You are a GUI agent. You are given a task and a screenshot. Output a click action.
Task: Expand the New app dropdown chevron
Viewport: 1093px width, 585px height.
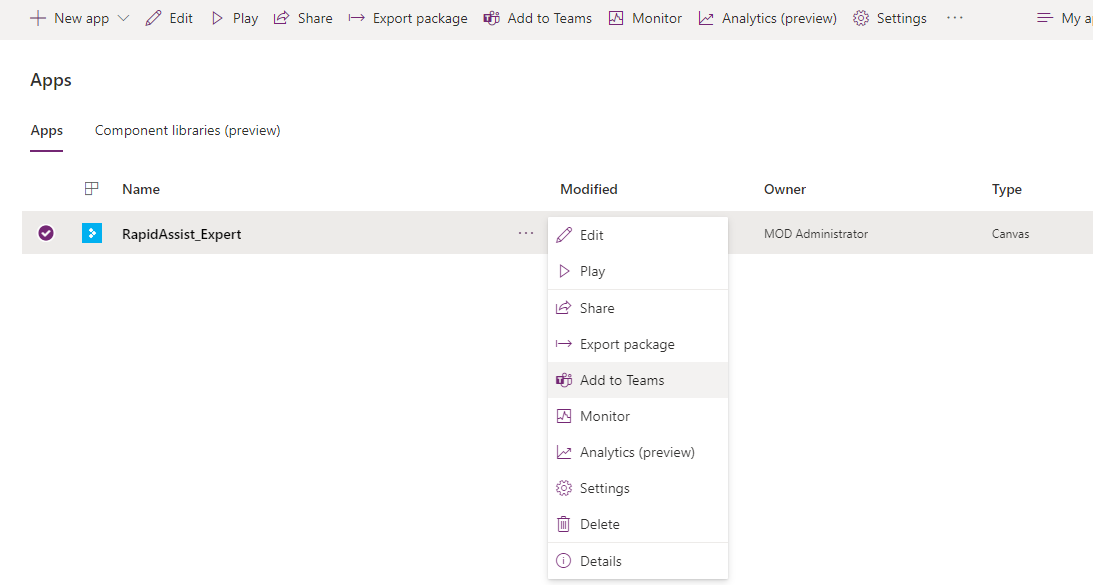click(124, 18)
